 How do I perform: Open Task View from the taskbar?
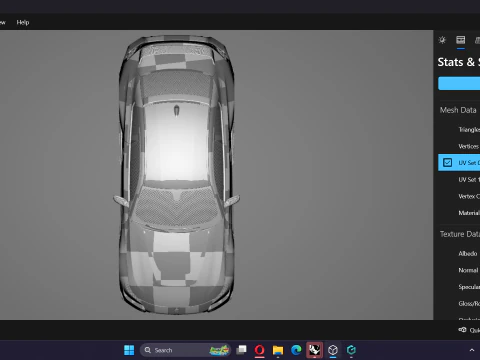point(241,350)
